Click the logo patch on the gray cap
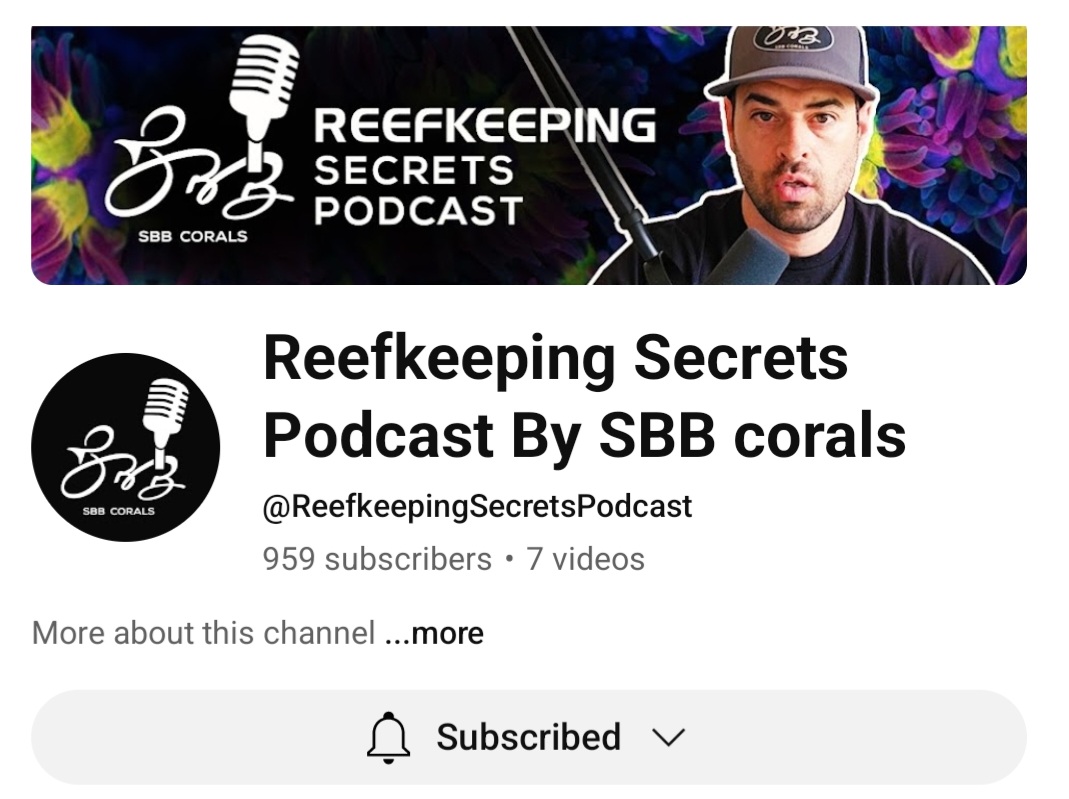1069x799 pixels. coord(793,37)
